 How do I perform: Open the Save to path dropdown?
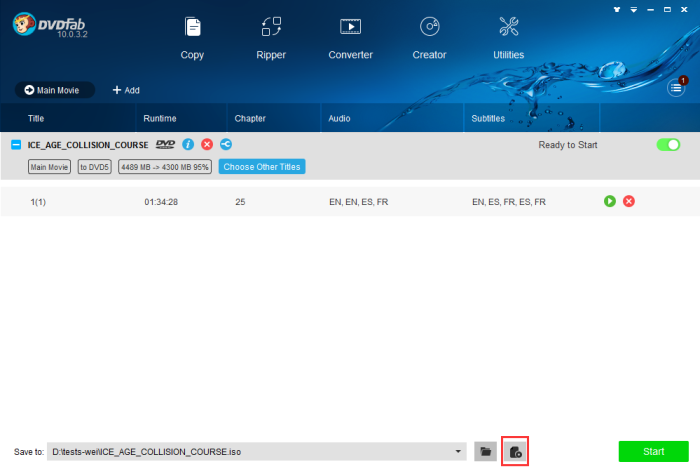tap(459, 452)
